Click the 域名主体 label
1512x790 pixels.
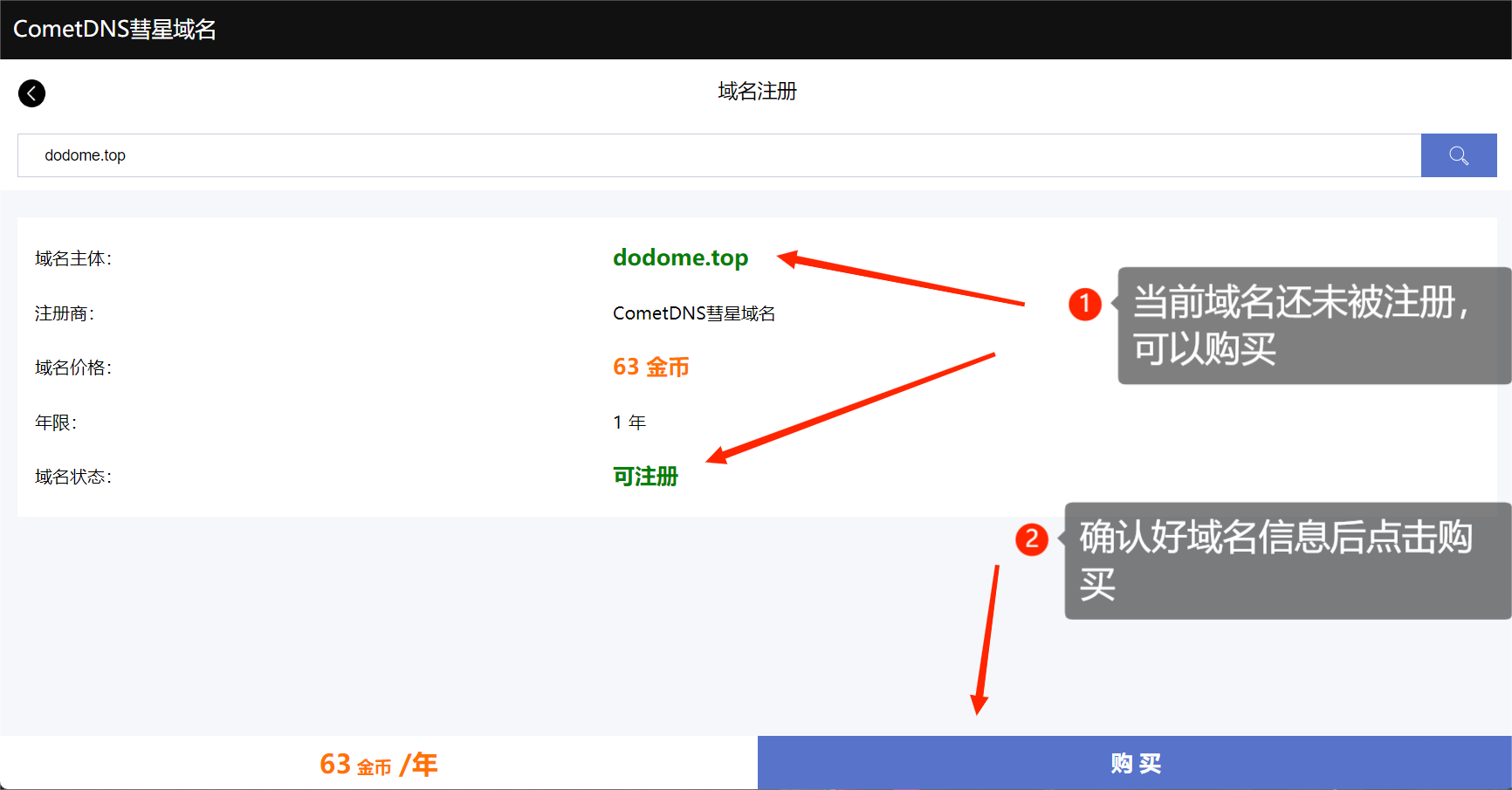coord(73,258)
